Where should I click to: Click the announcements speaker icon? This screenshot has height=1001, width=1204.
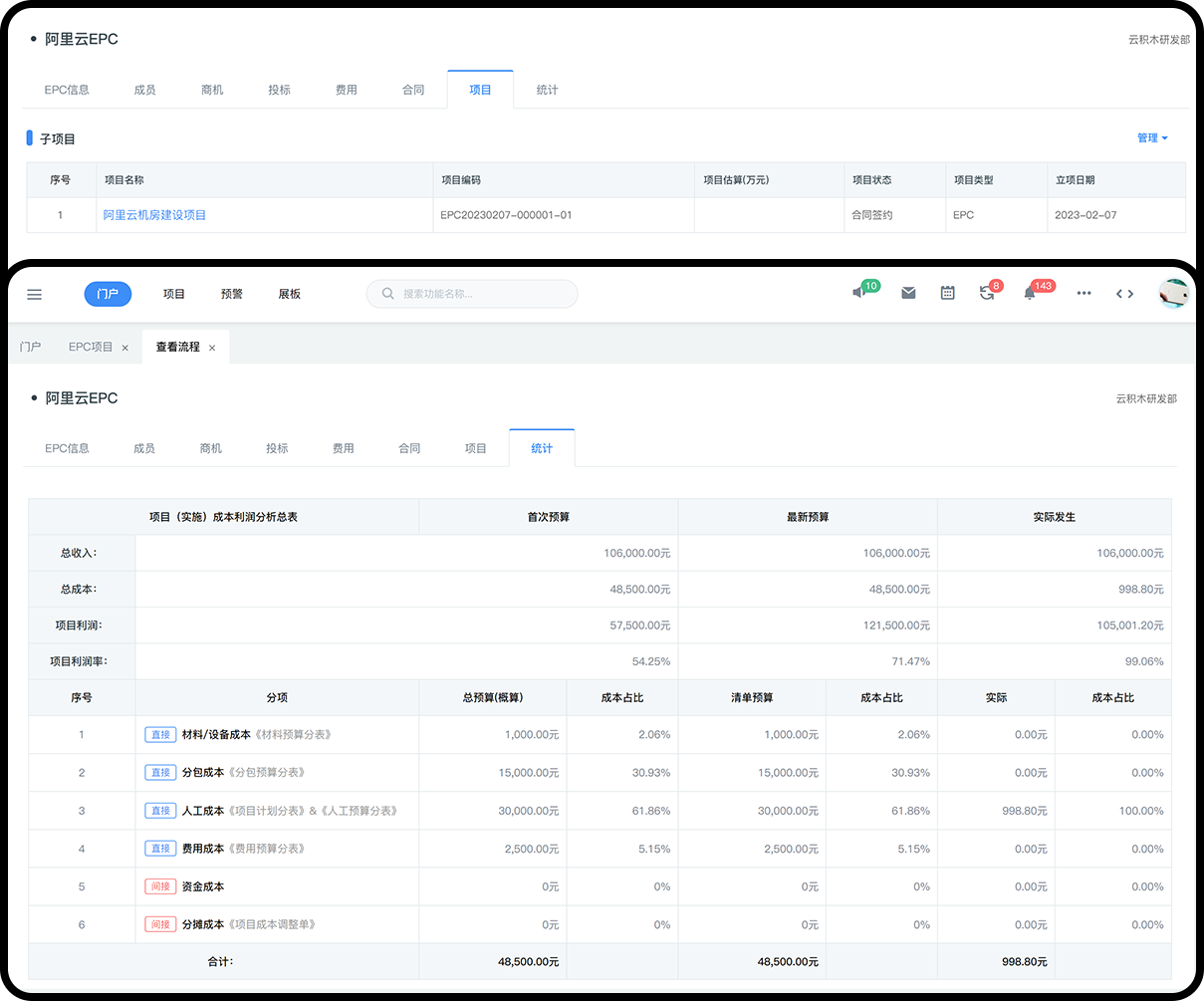tap(859, 293)
